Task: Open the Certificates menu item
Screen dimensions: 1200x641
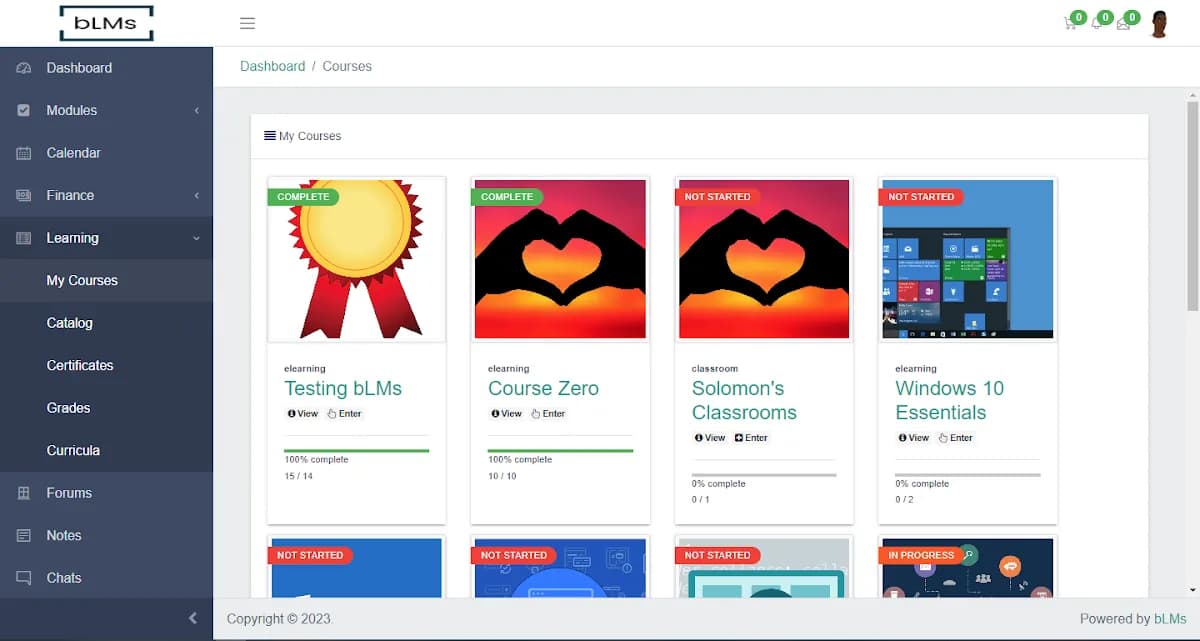Action: click(80, 366)
